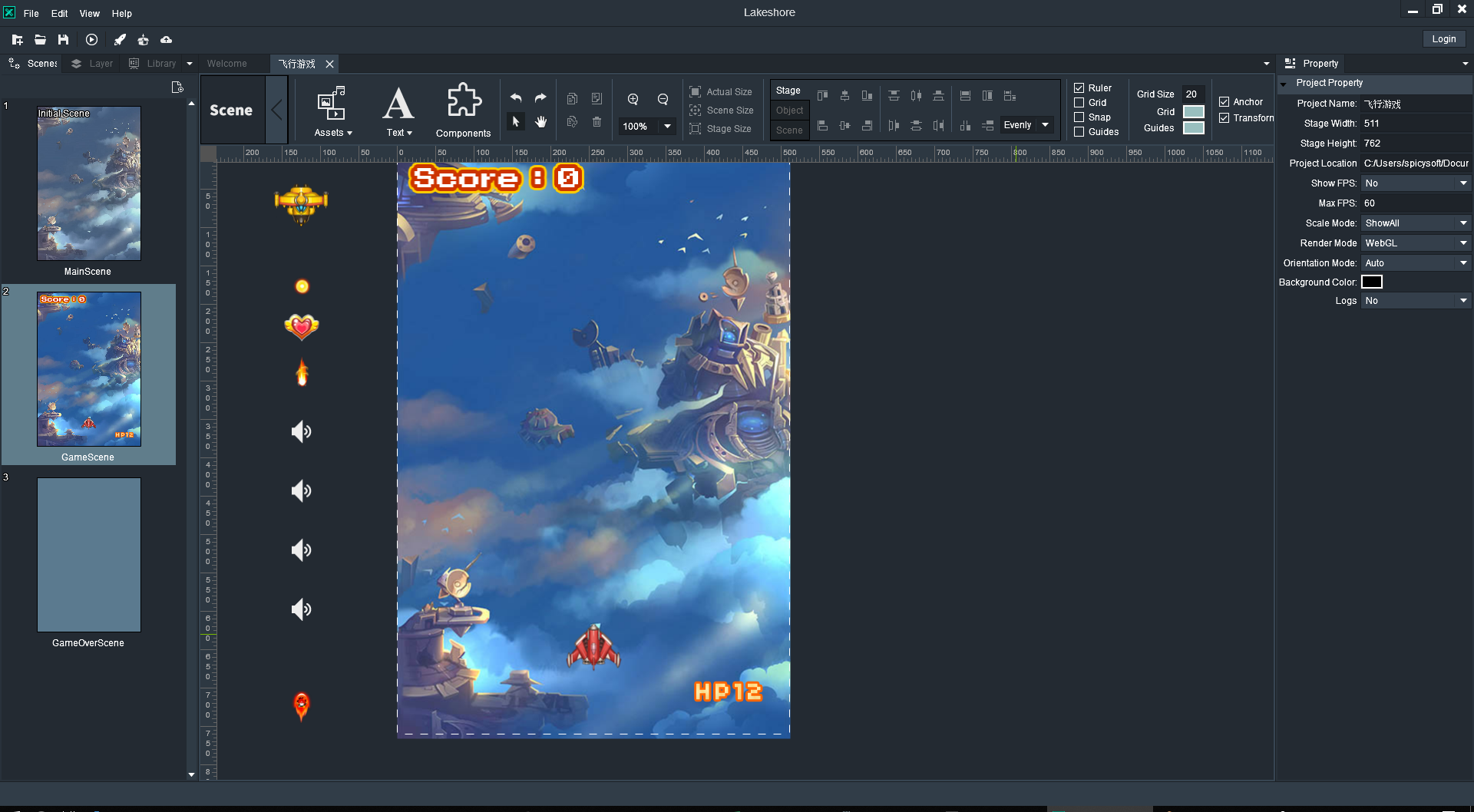Pick the Background Color swatch
Image resolution: width=1474 pixels, height=812 pixels.
(x=1372, y=282)
